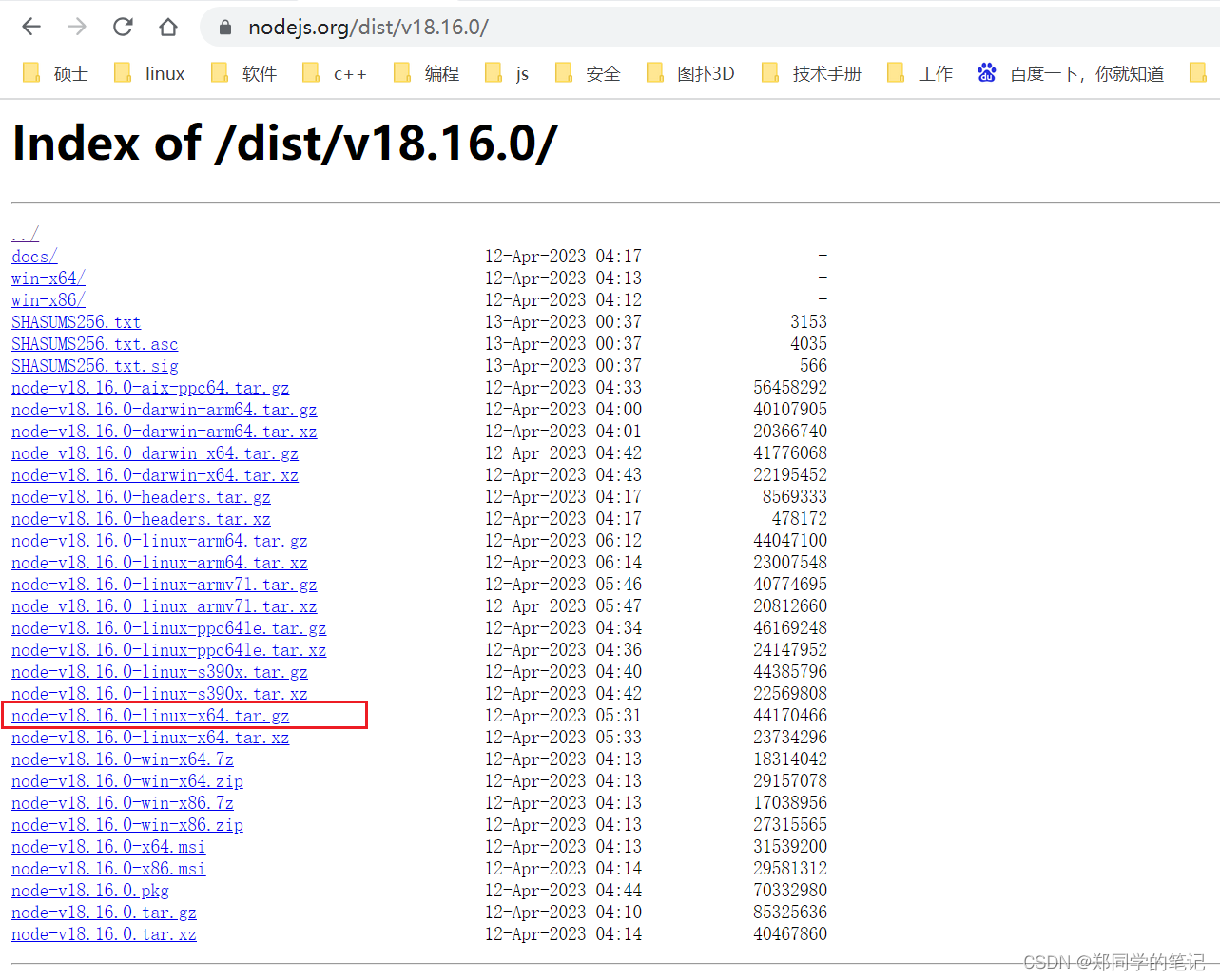Click the folder icon beside 硕士 bookmark

(x=31, y=72)
